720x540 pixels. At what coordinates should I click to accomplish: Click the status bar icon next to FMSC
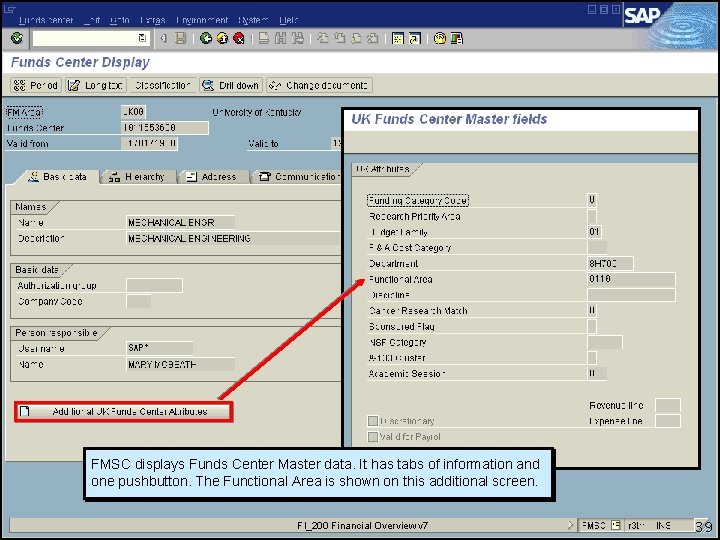pos(616,525)
